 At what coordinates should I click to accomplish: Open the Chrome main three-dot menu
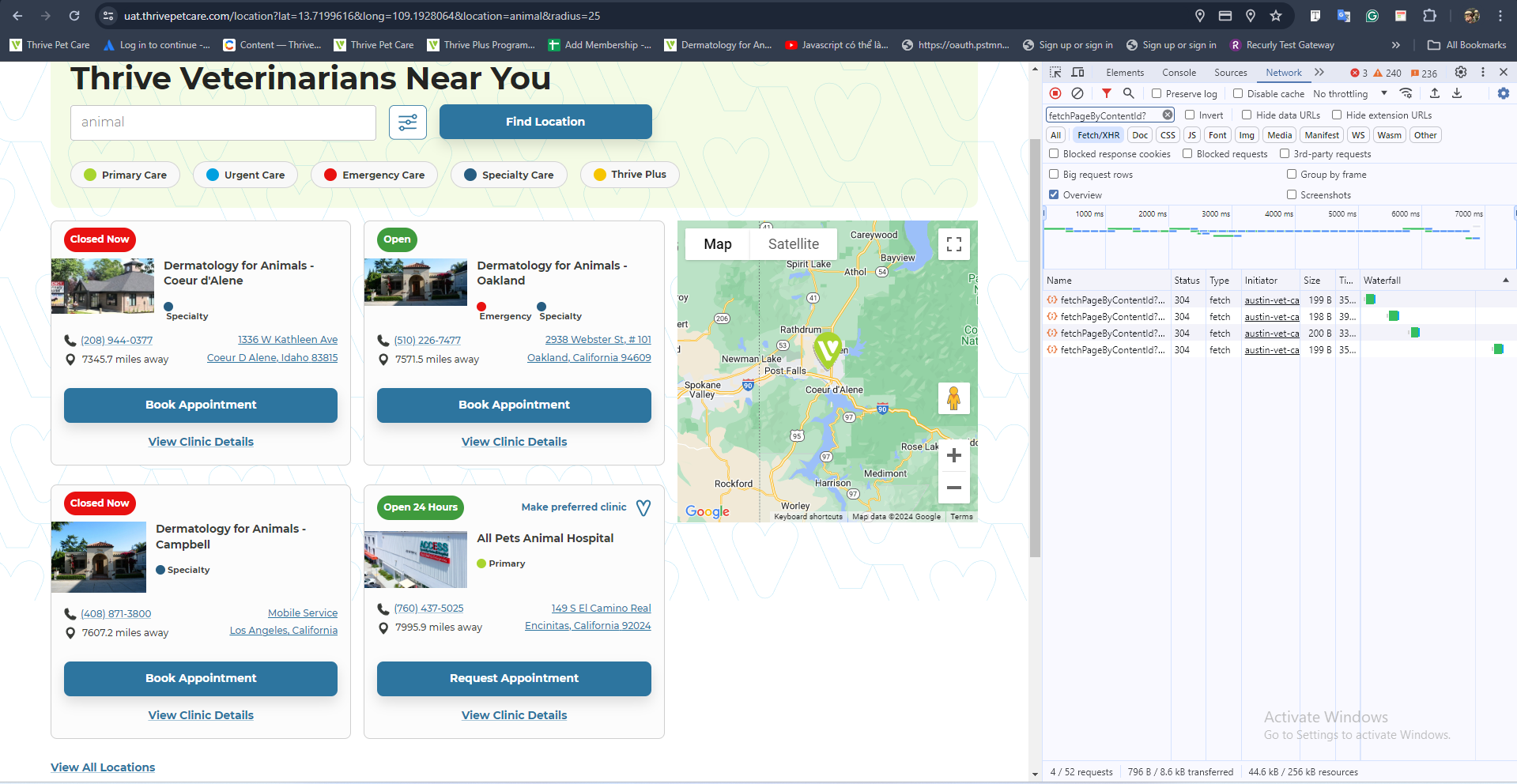pos(1500,16)
